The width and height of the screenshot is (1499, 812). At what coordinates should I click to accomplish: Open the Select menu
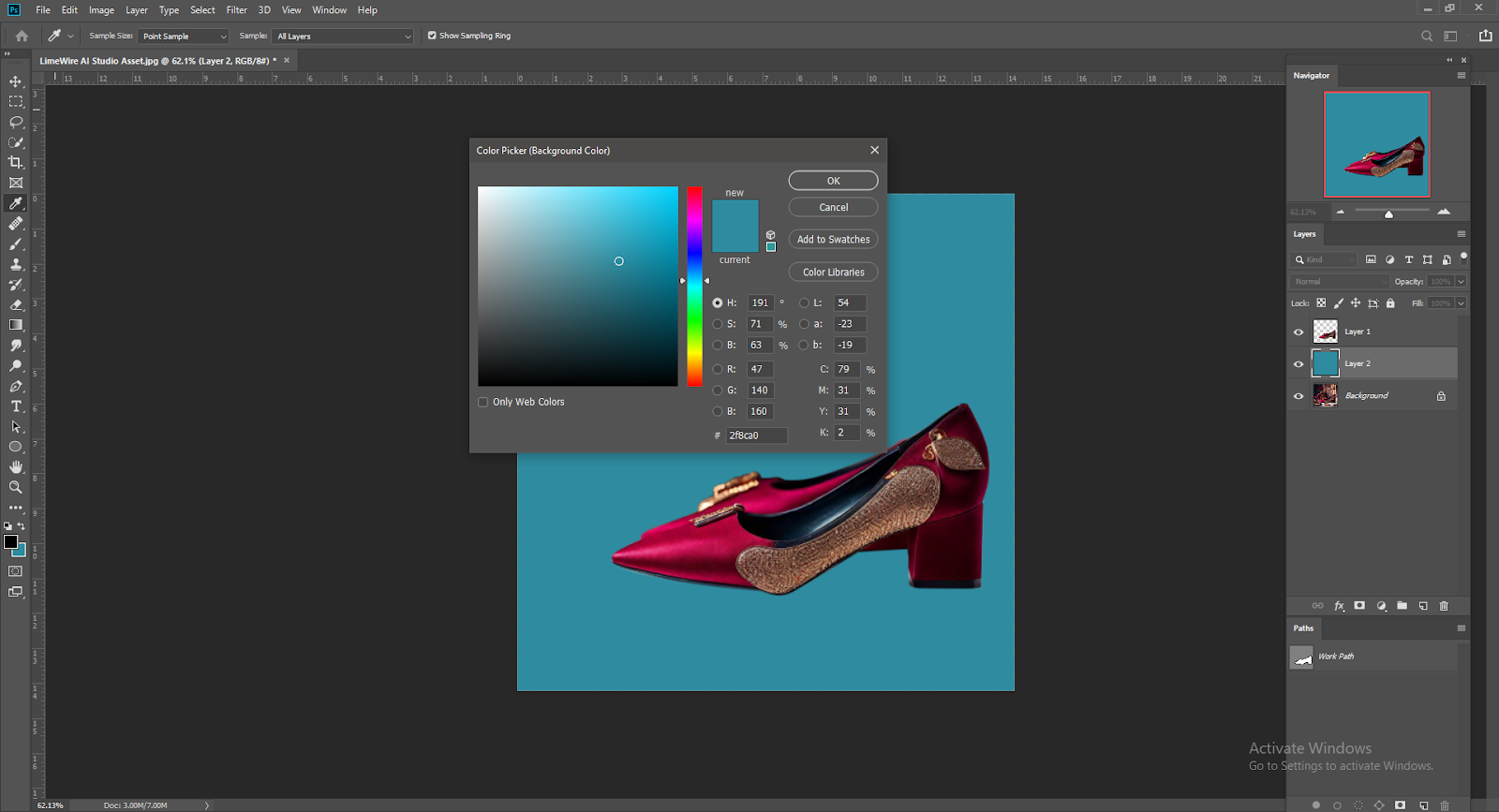tap(202, 10)
